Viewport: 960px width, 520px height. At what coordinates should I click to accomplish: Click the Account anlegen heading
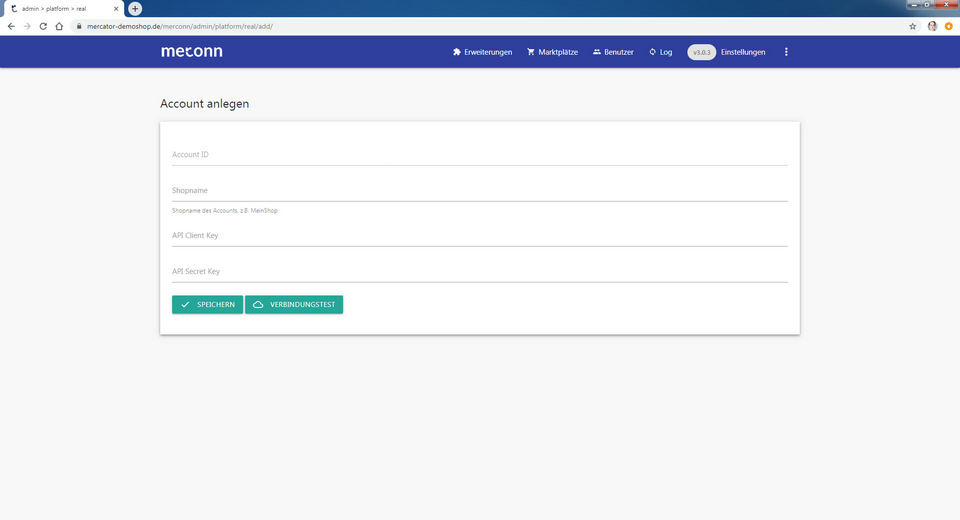point(204,104)
